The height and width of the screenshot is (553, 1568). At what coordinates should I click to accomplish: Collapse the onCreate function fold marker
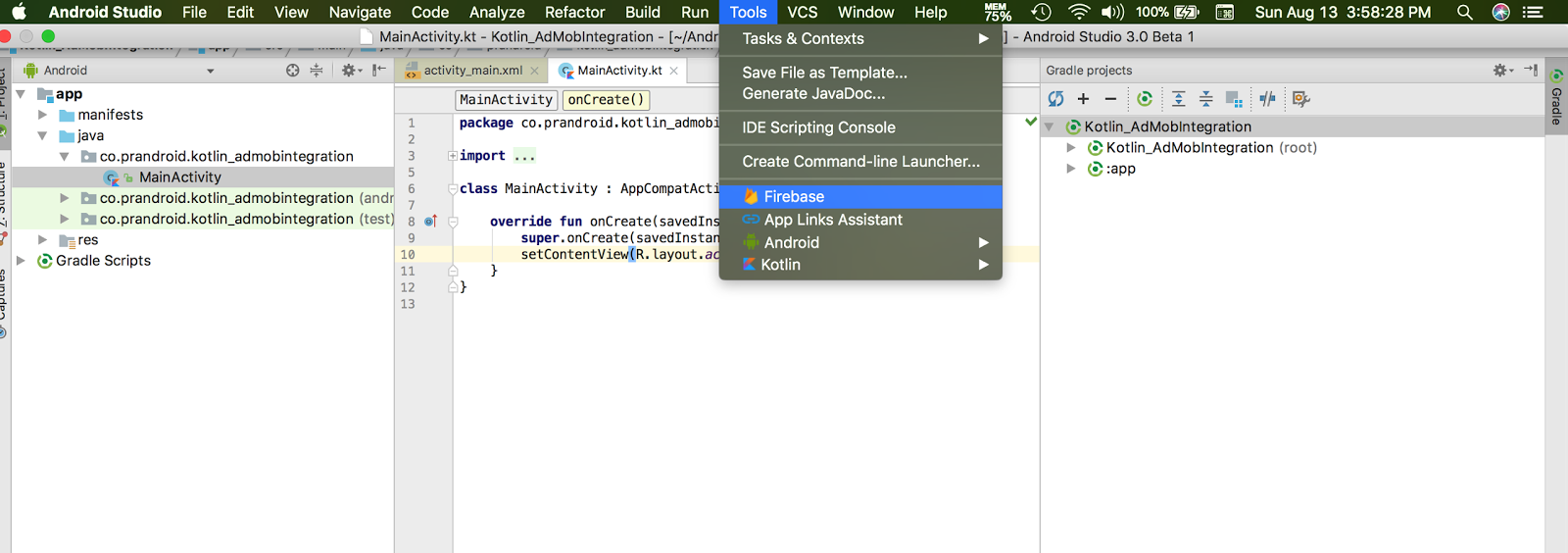click(453, 223)
